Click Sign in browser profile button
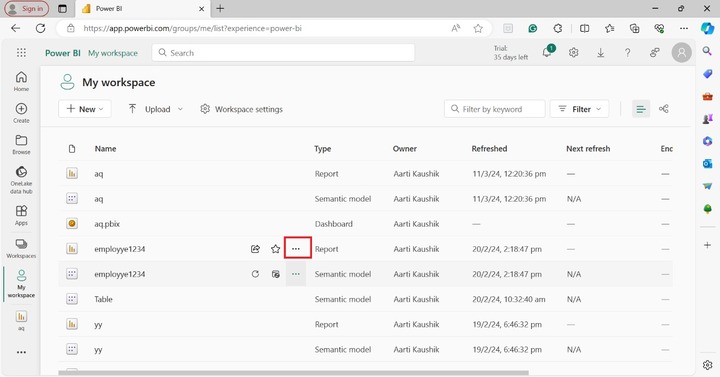Viewport: 720px width, 377px height. (27, 8)
